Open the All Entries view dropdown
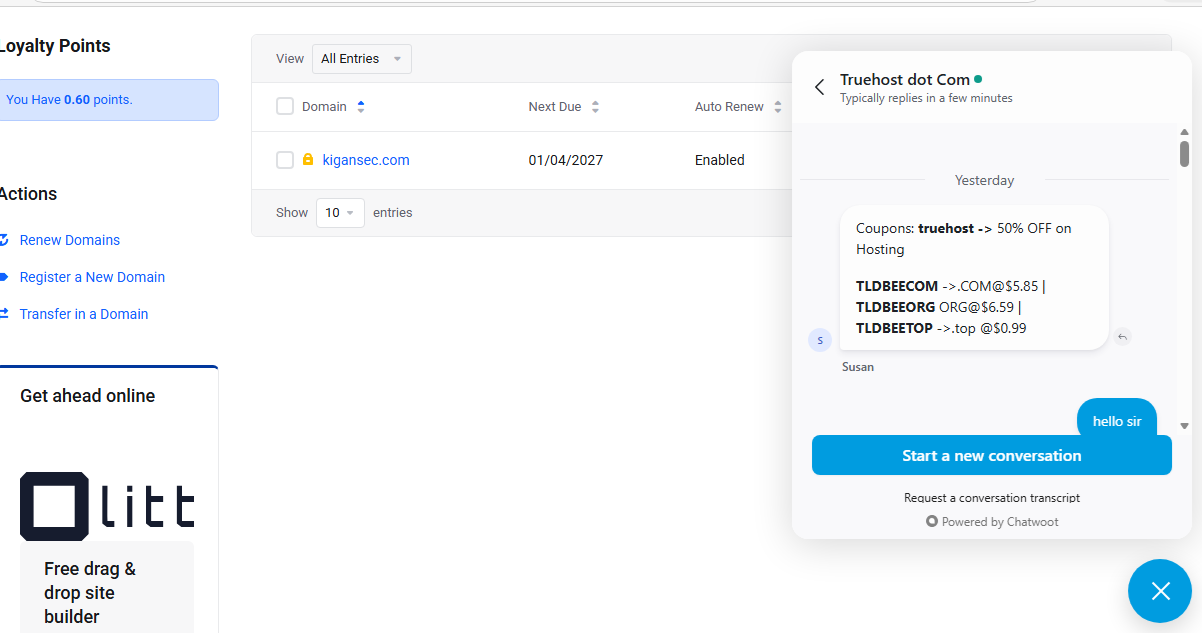The height and width of the screenshot is (633, 1202). click(362, 59)
